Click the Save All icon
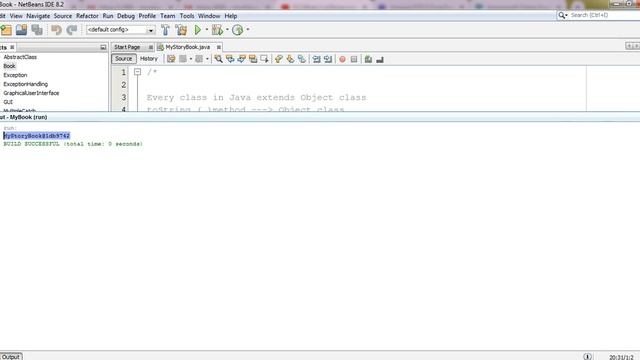Image resolution: width=640 pixels, height=360 pixels. click(x=37, y=30)
